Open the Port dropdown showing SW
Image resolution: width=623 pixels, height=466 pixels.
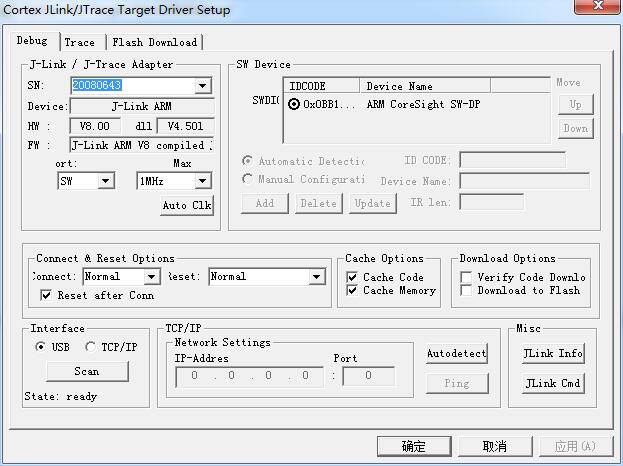pyautogui.click(x=106, y=181)
